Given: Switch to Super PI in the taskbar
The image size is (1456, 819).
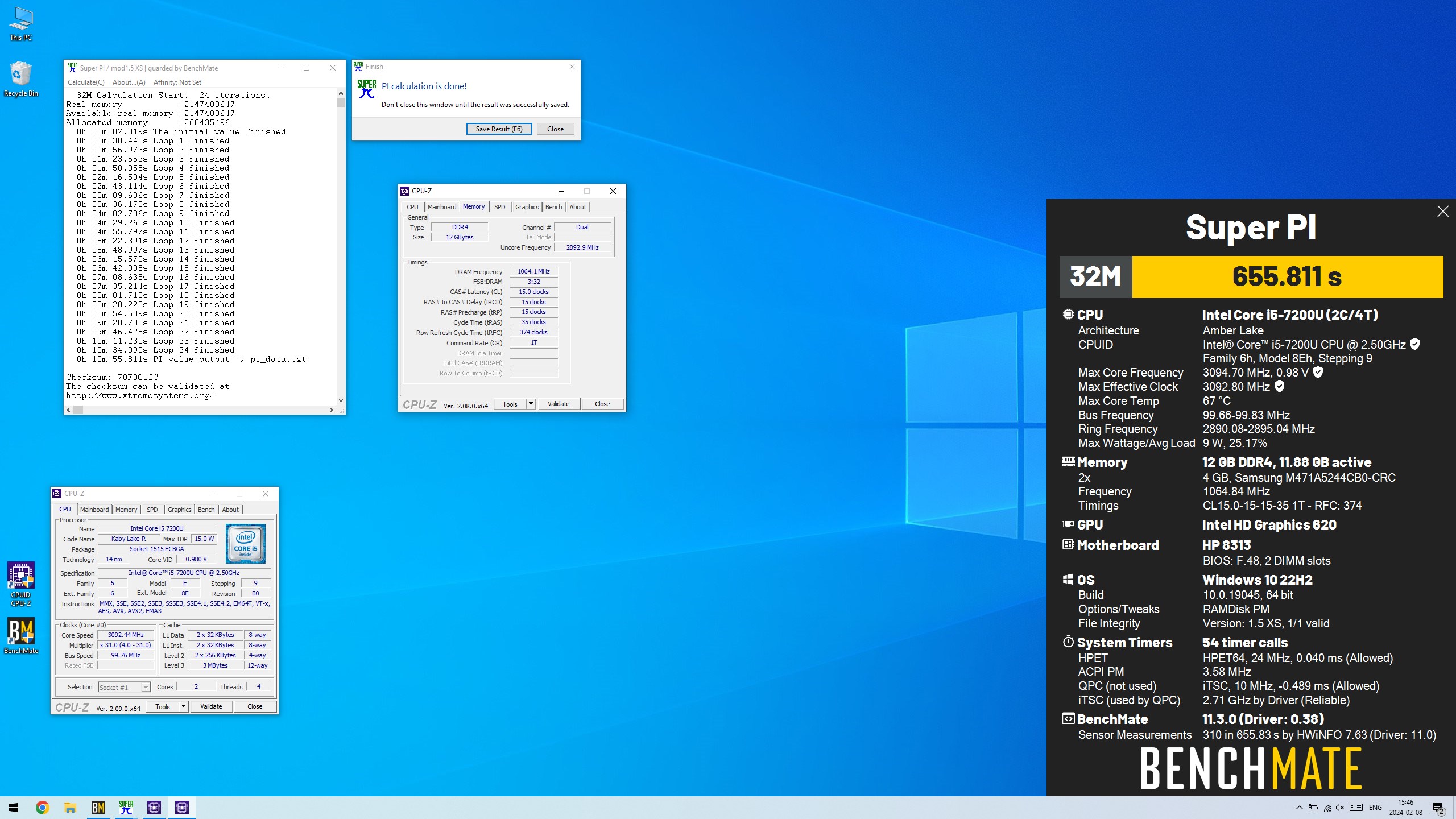Looking at the screenshot, I should pos(126,808).
